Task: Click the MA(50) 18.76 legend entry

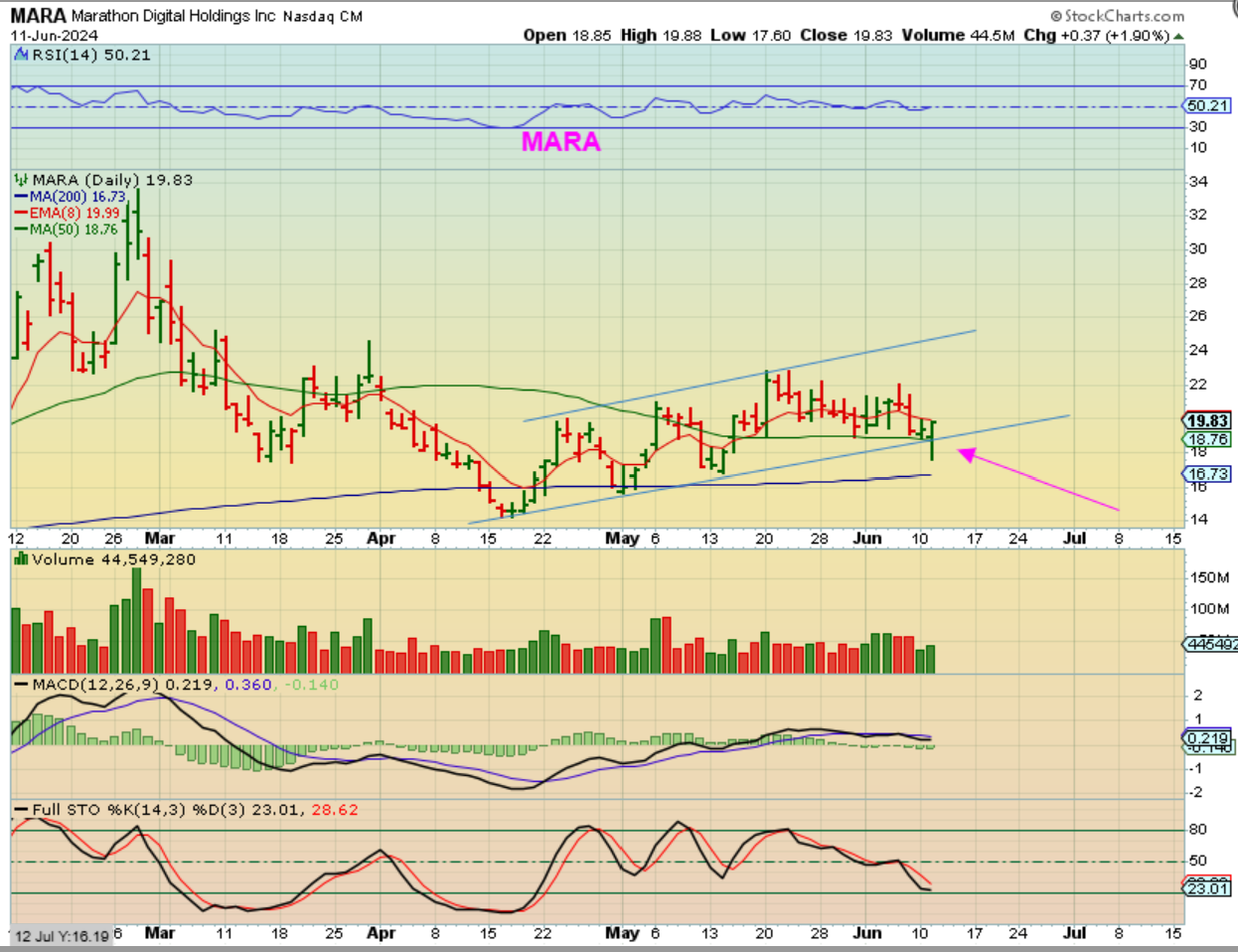Action: (x=67, y=229)
